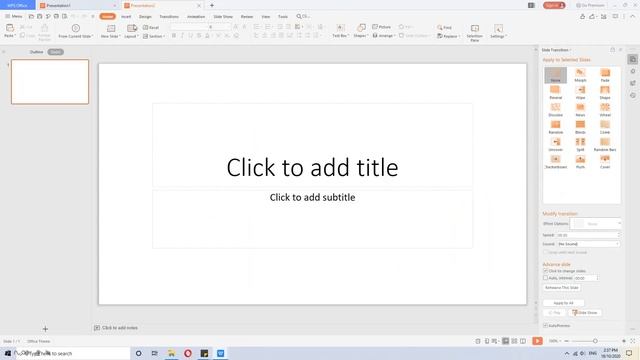
Task: Toggle the Auto interval checkbox
Action: pyautogui.click(x=545, y=278)
